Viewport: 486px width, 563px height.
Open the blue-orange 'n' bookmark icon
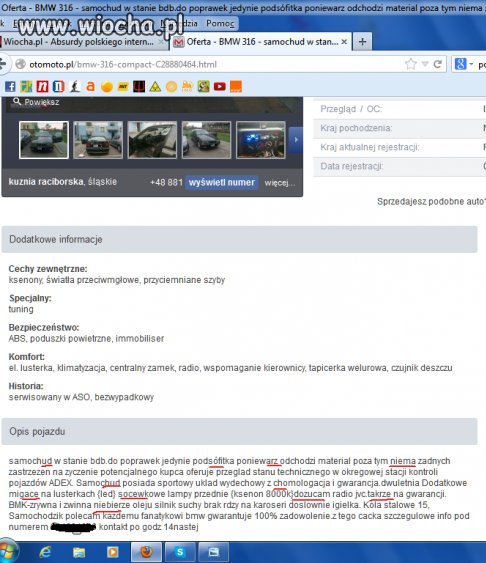point(59,87)
